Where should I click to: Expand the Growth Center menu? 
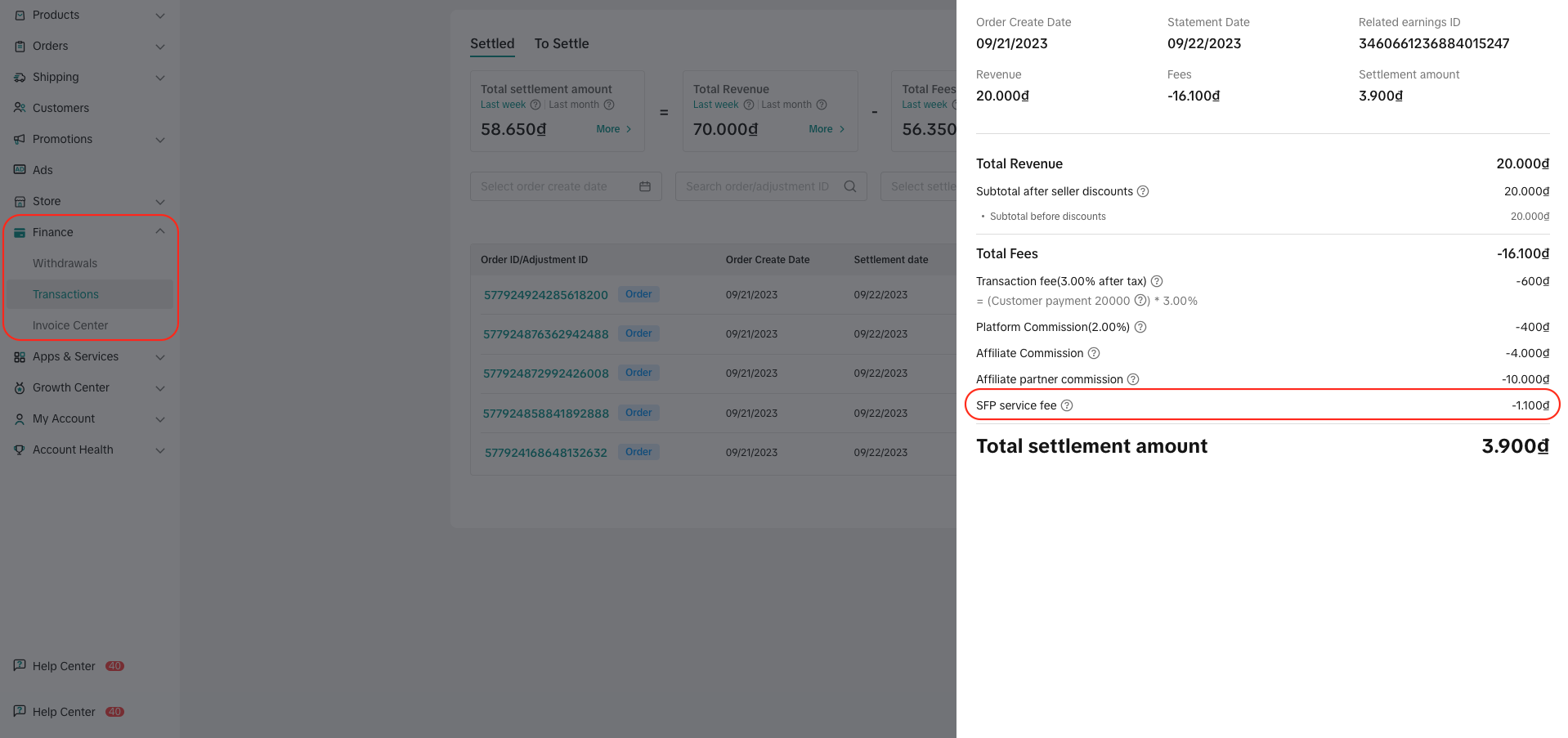tap(160, 388)
